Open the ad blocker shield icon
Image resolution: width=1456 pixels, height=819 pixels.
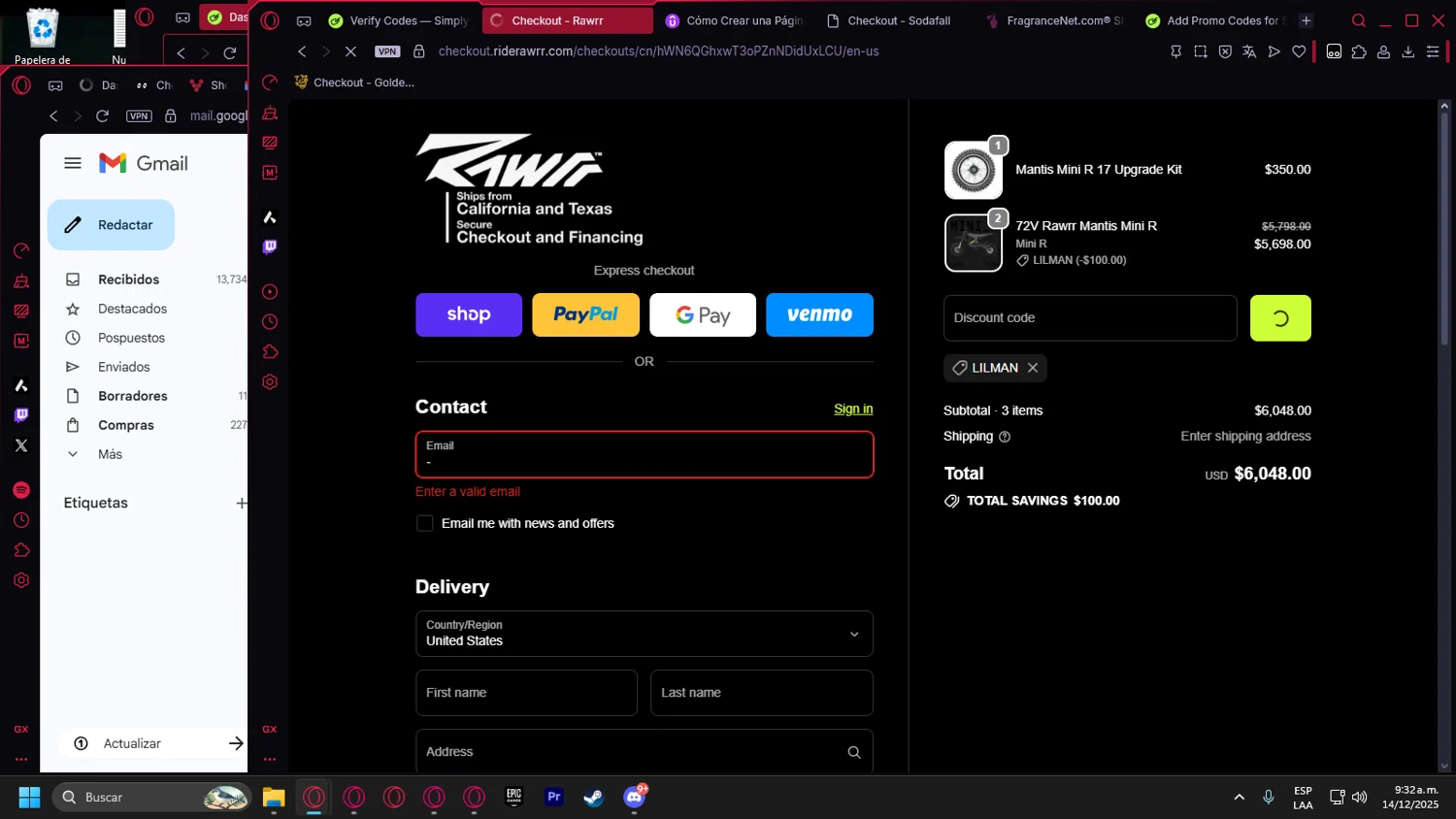pos(1225,51)
